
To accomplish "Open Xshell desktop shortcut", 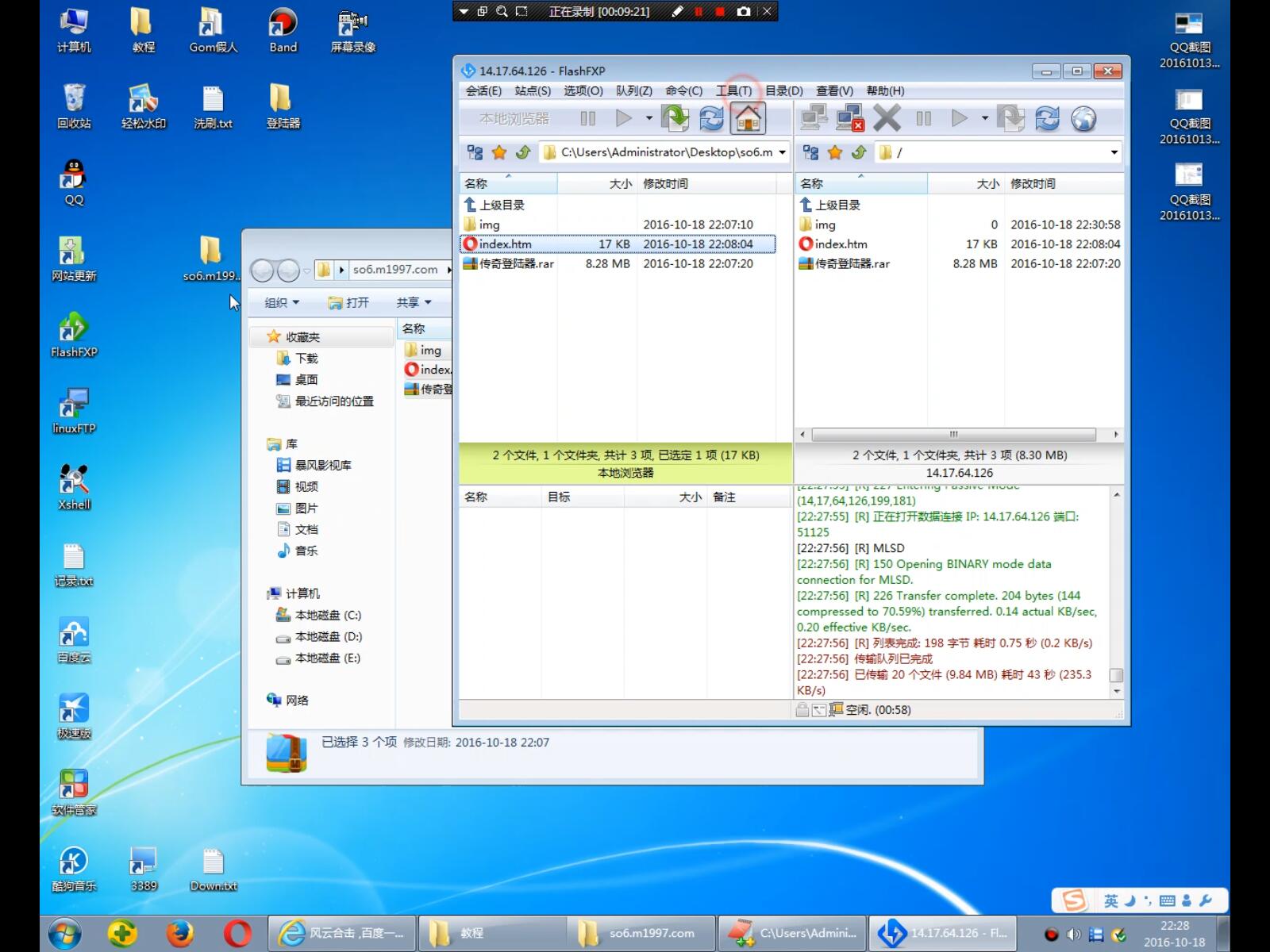I will 74,487.
